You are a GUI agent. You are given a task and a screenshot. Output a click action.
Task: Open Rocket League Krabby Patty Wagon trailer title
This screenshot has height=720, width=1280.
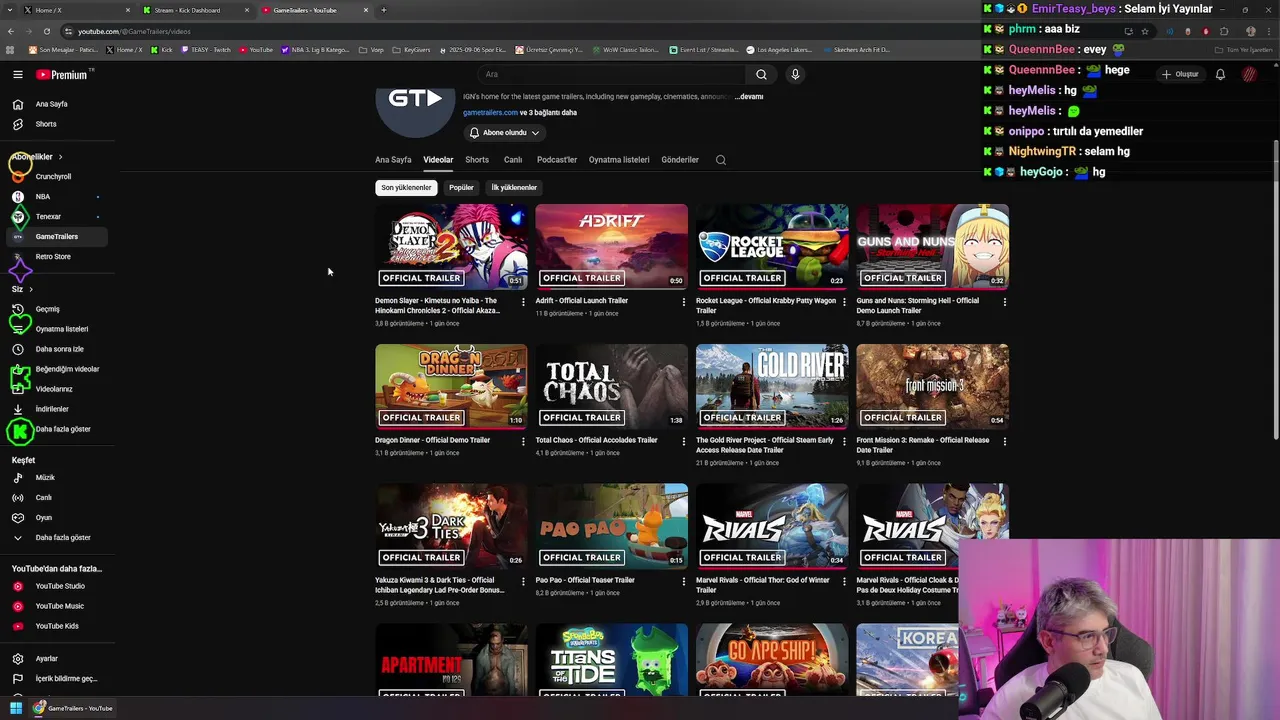point(766,306)
